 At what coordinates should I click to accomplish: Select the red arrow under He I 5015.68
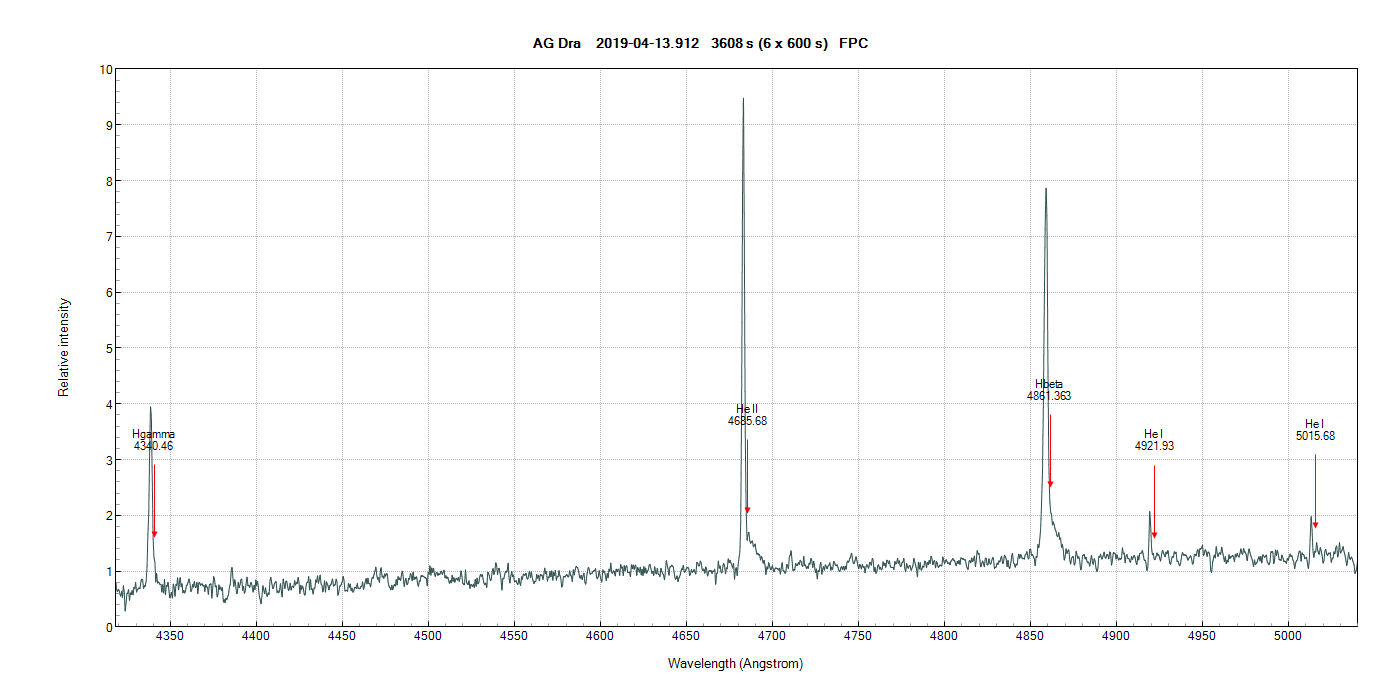(x=1315, y=491)
